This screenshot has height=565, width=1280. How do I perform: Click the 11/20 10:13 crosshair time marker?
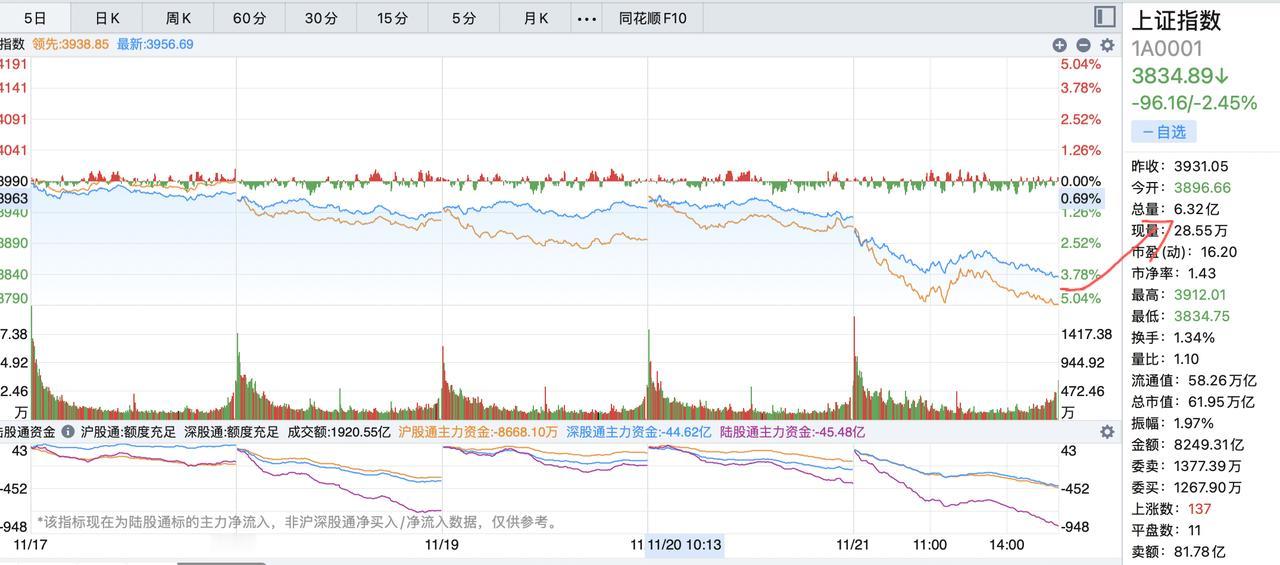685,545
